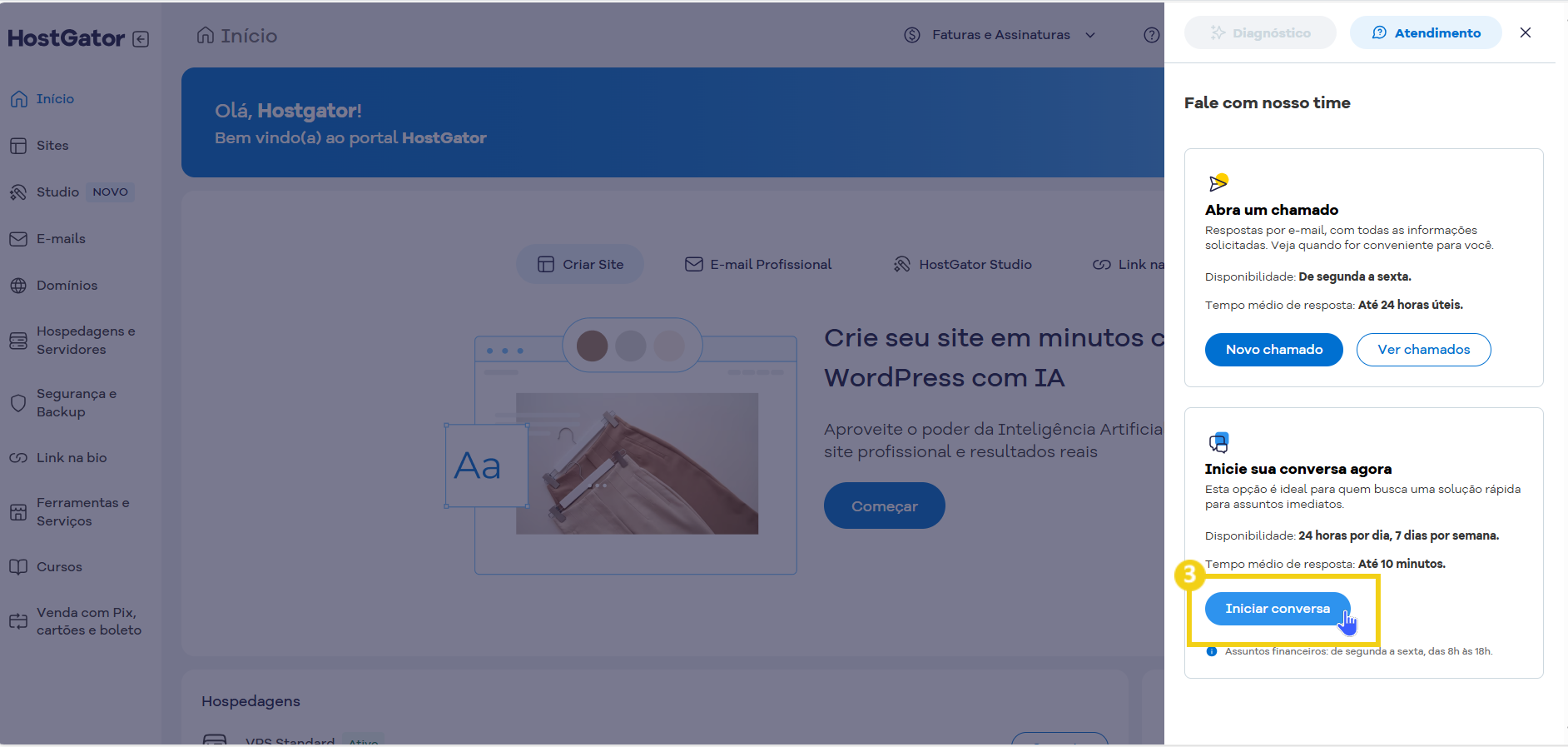Screen dimensions: 1568x747
Task: Click the dark brown color circle in illustration
Action: click(x=593, y=346)
